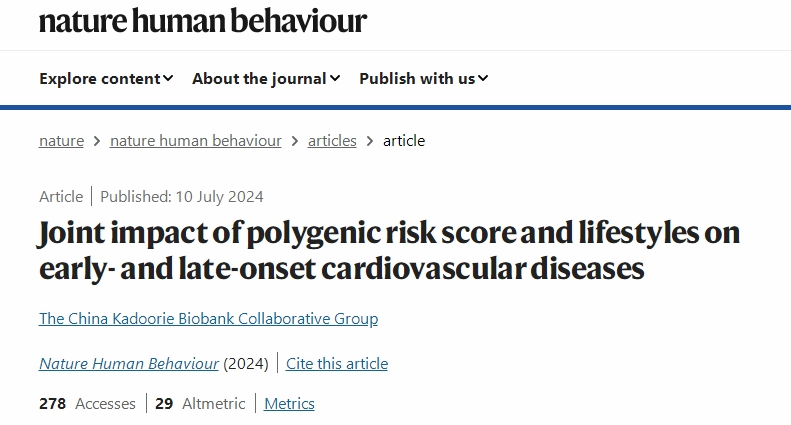Open the nature human behaviour breadcrumb link
791x425 pixels.
(195, 141)
